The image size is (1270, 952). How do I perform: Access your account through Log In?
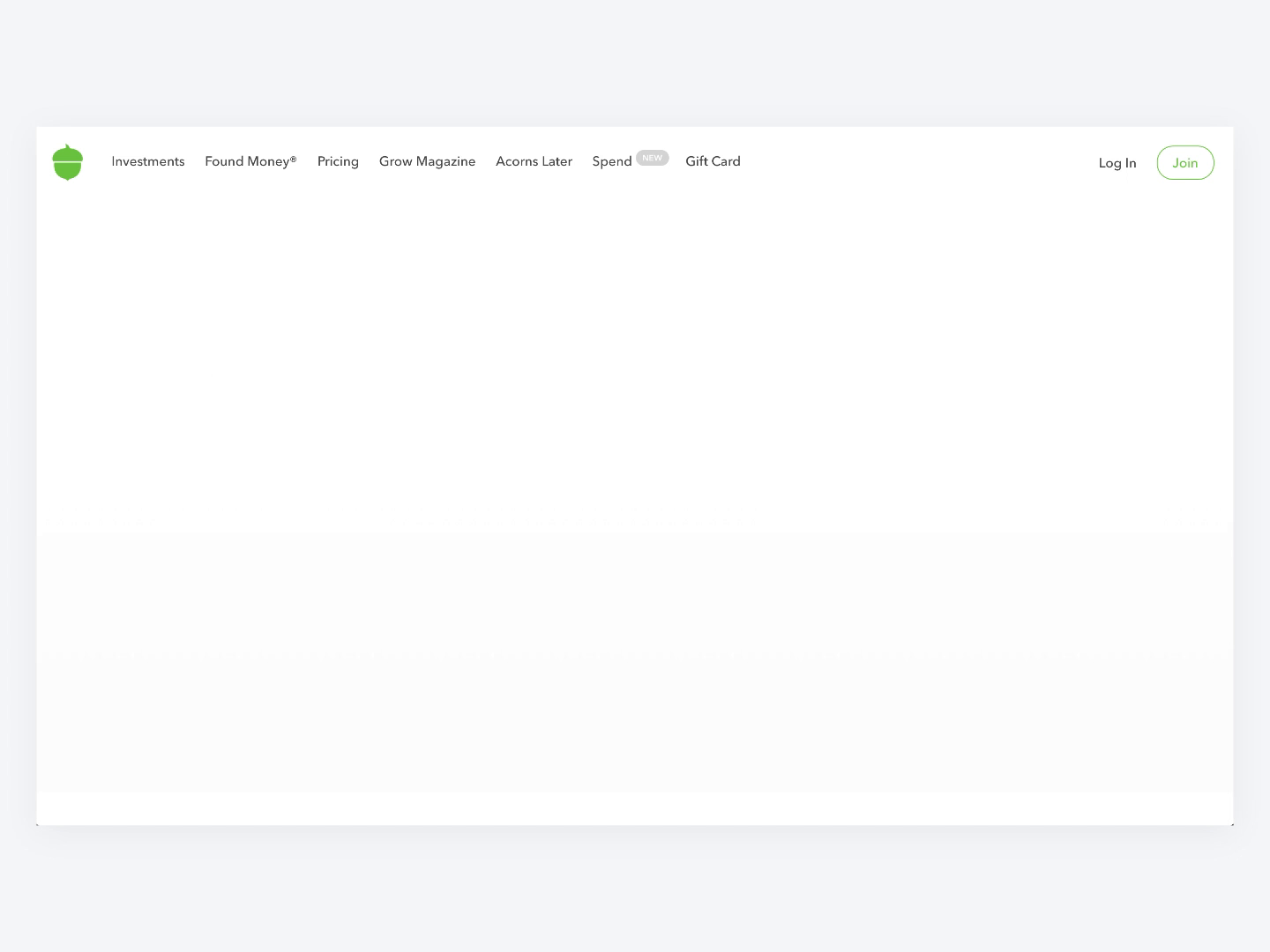click(x=1117, y=162)
